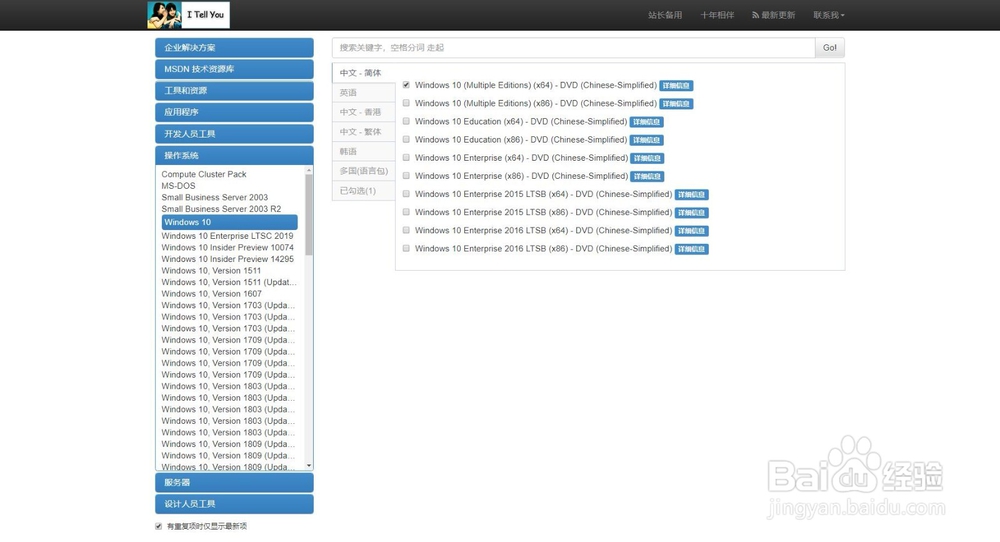The image size is (1000, 542).
Task: Open the 已勾选(1) tab
Action: point(364,191)
